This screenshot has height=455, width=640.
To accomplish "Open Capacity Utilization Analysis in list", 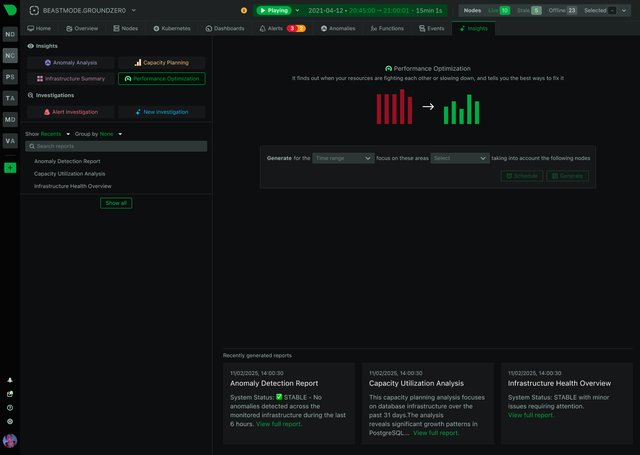I will click(70, 174).
